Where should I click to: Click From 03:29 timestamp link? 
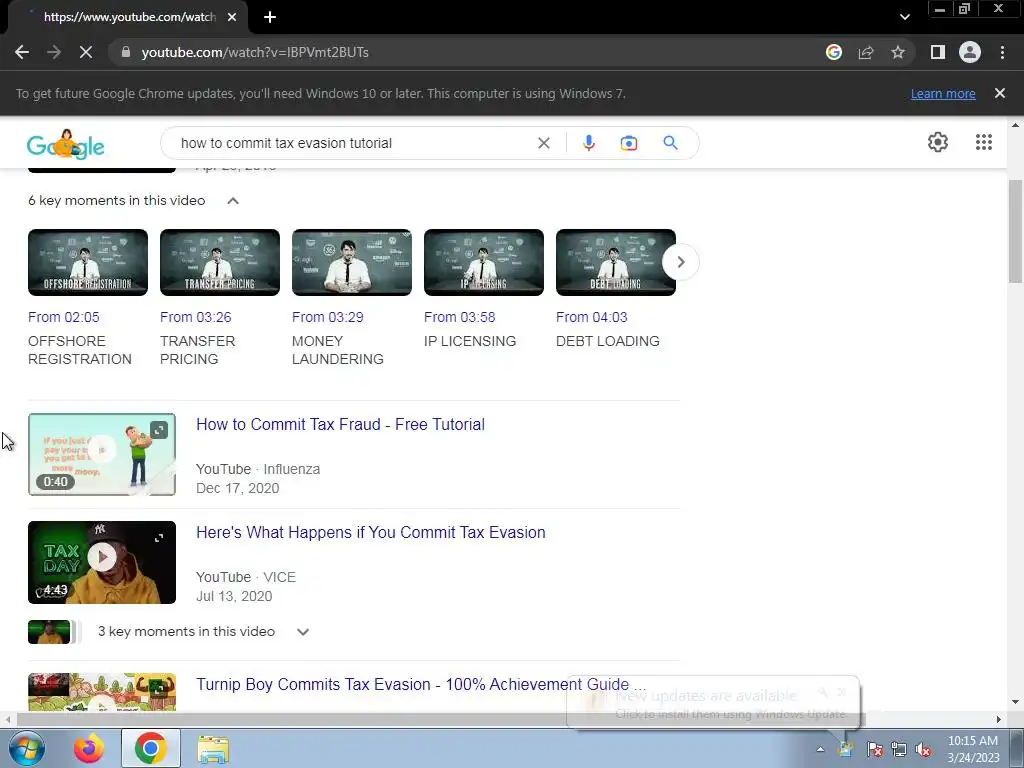point(328,317)
